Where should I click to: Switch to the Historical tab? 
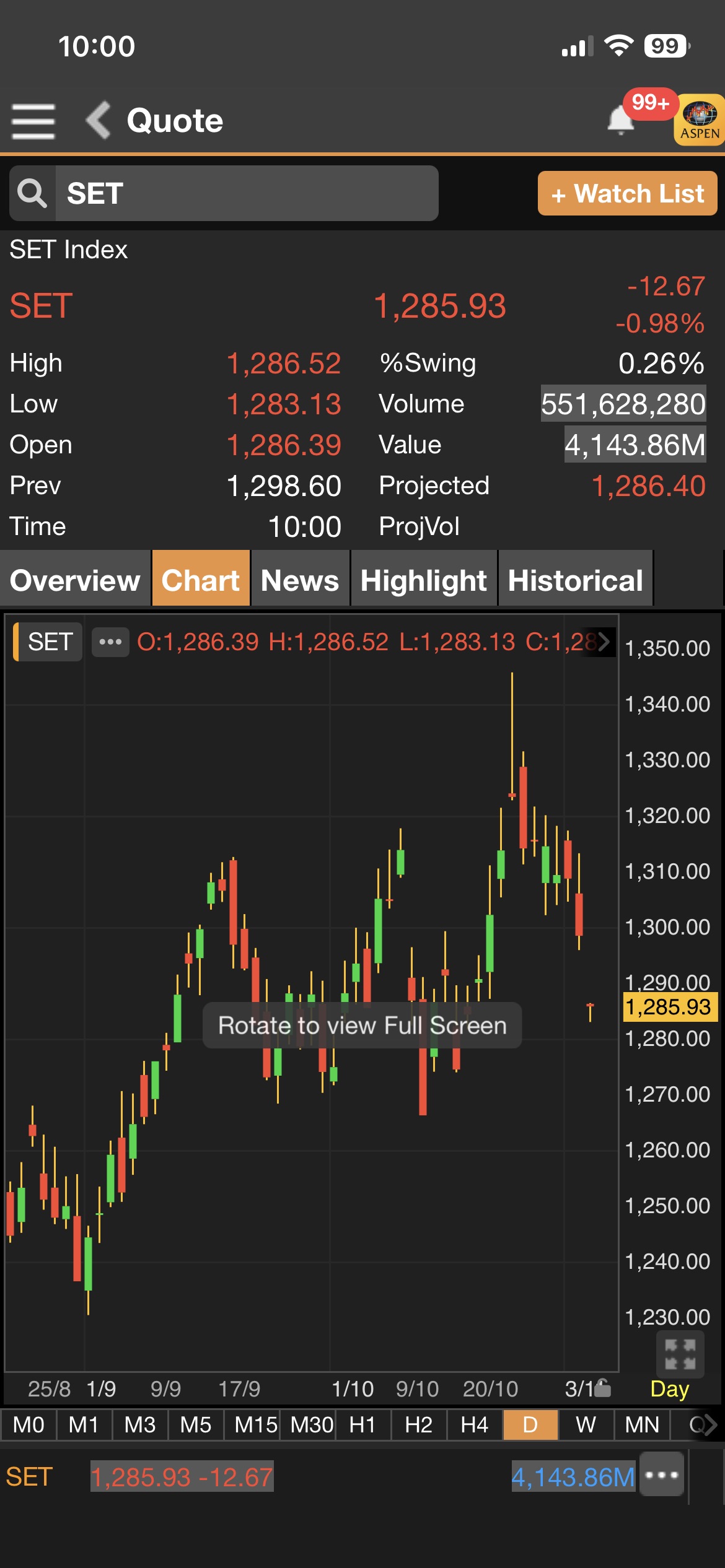[575, 580]
